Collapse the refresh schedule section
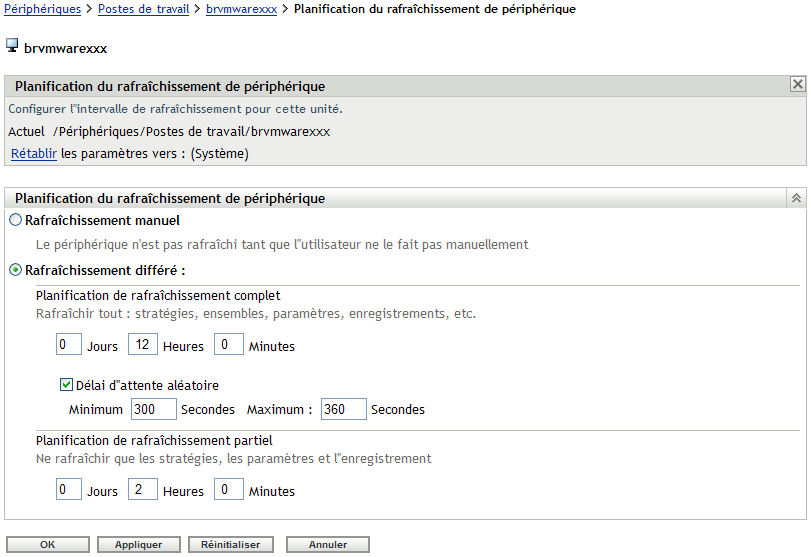Screen dimensions: 811x557 pyautogui.click(x=797, y=198)
